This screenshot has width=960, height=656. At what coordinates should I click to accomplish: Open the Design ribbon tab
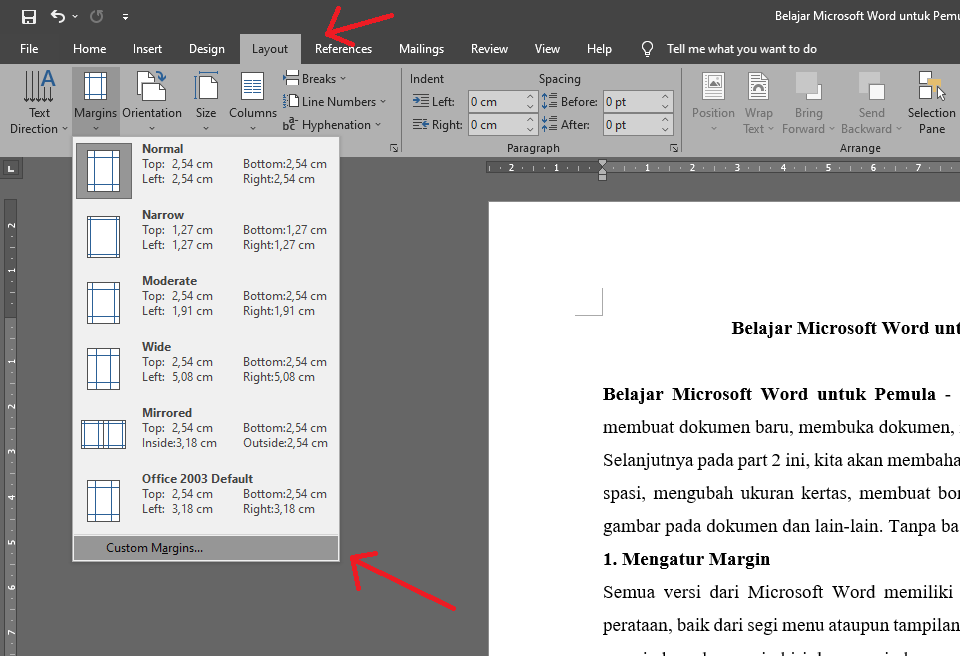pos(207,48)
